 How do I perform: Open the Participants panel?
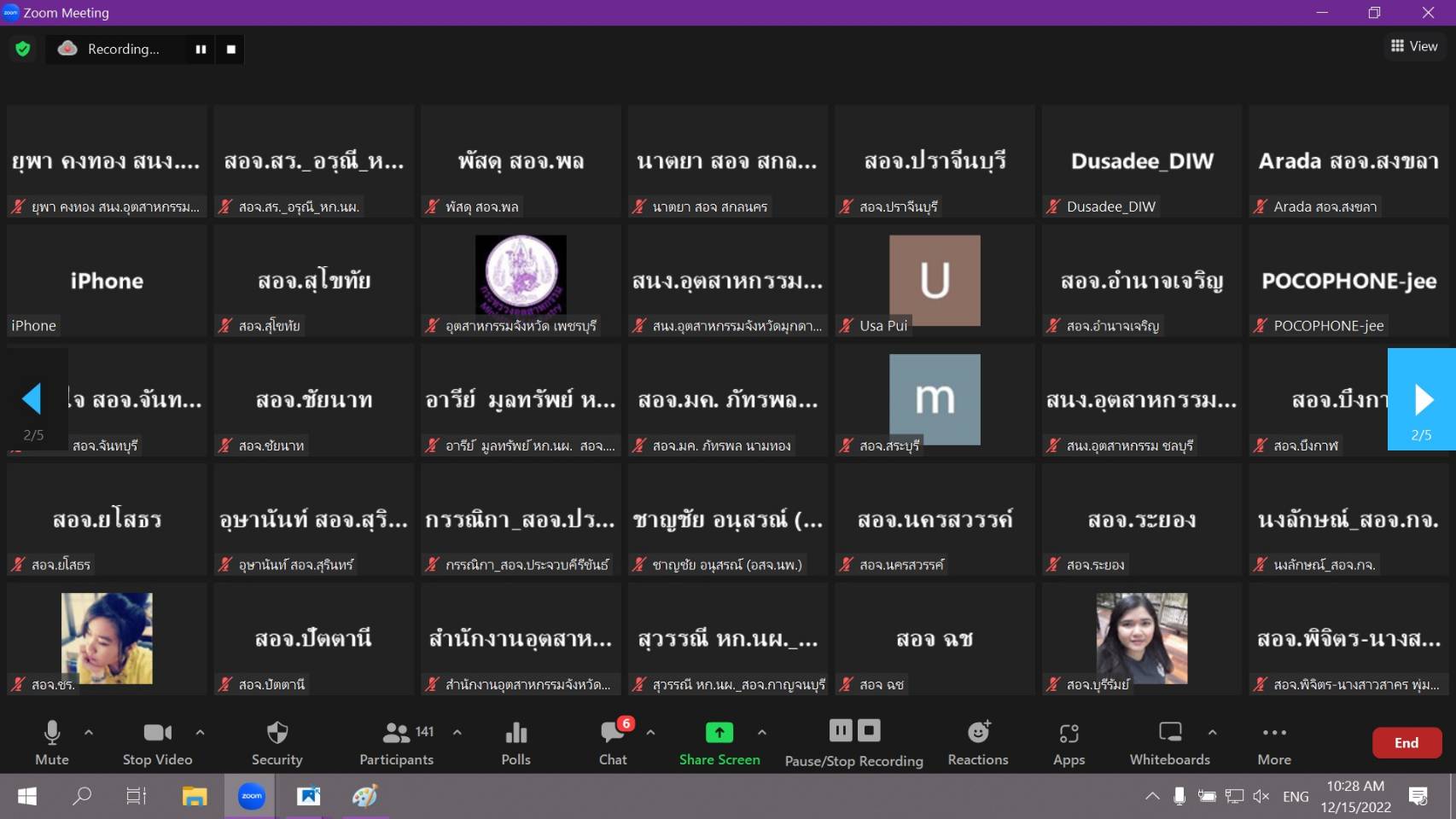[396, 742]
